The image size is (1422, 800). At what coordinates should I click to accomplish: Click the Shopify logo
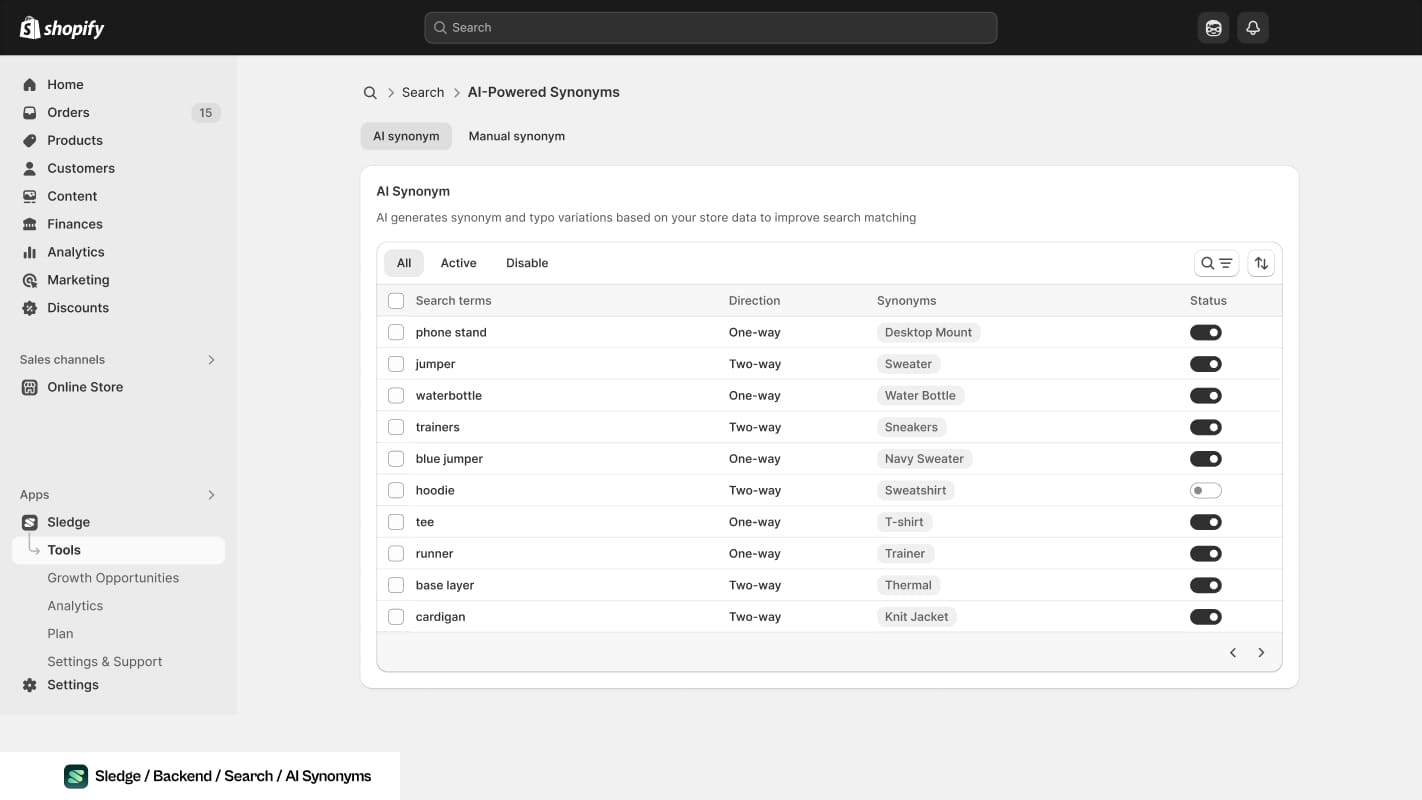pos(62,28)
